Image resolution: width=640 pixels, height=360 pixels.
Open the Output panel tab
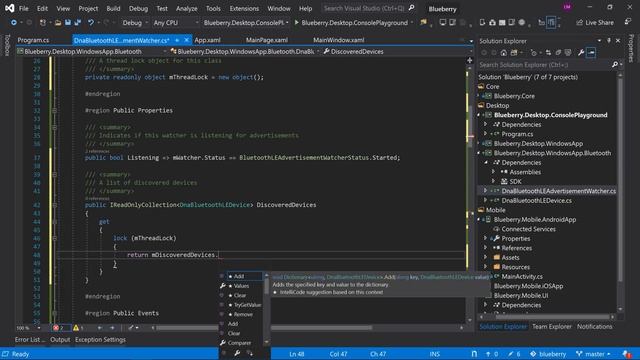click(x=60, y=340)
